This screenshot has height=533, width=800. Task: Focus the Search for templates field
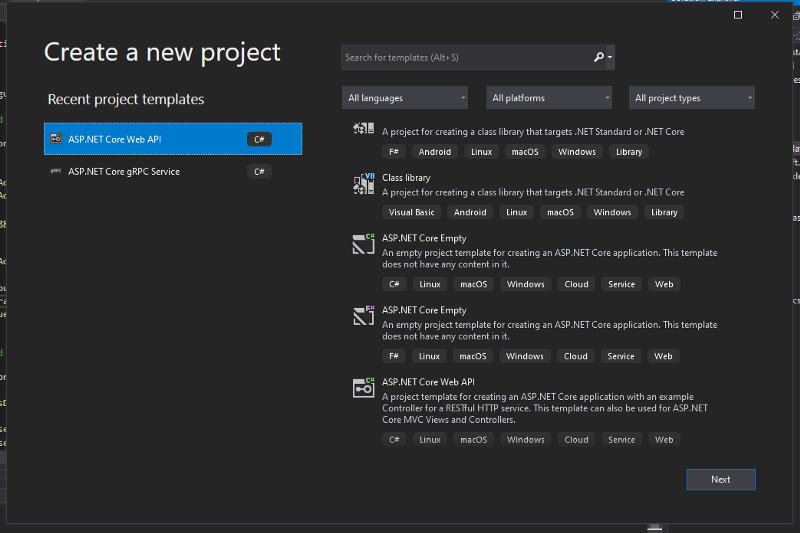[x=465, y=58]
